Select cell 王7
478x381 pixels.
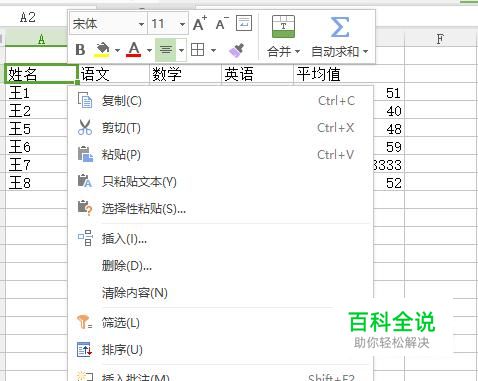pos(36,164)
